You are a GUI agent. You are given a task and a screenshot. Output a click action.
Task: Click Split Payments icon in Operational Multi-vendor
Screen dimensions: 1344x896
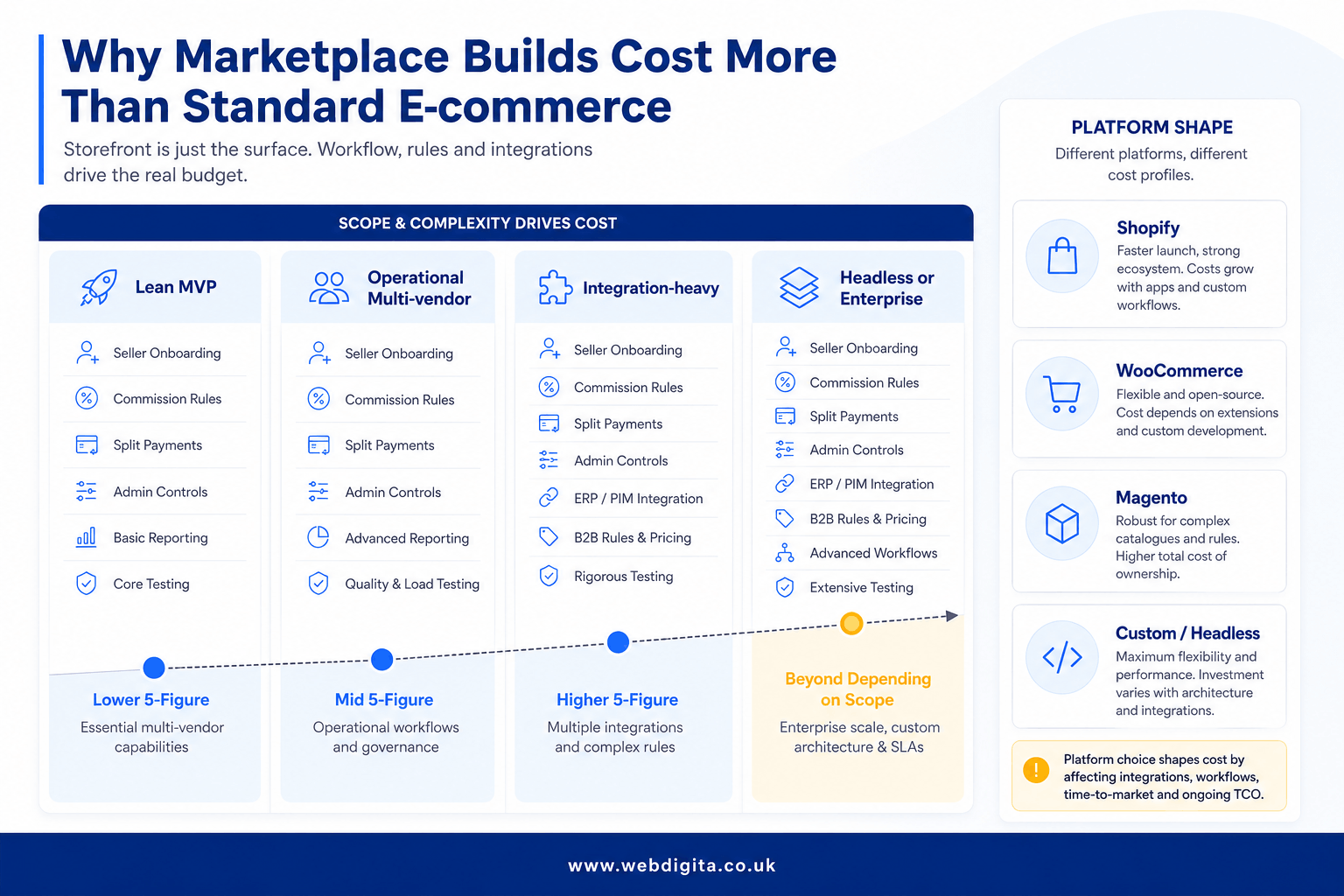pyautogui.click(x=318, y=445)
